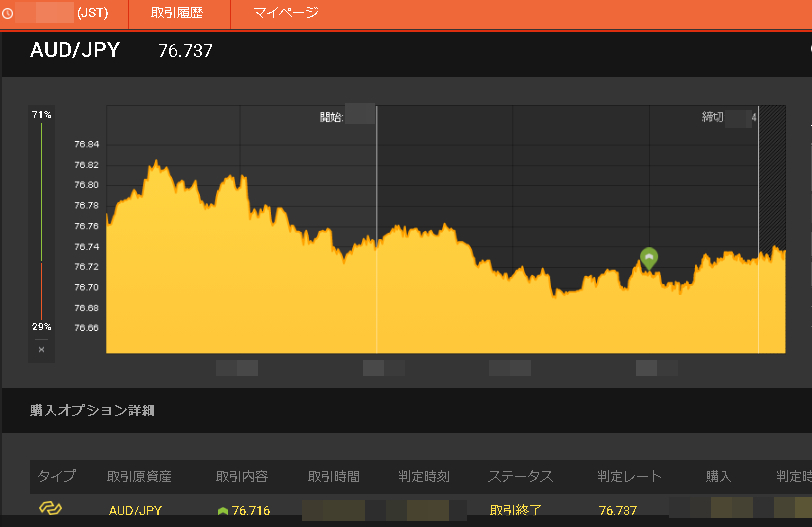
Task: Click the 76.66 axis label
Action: 86,328
